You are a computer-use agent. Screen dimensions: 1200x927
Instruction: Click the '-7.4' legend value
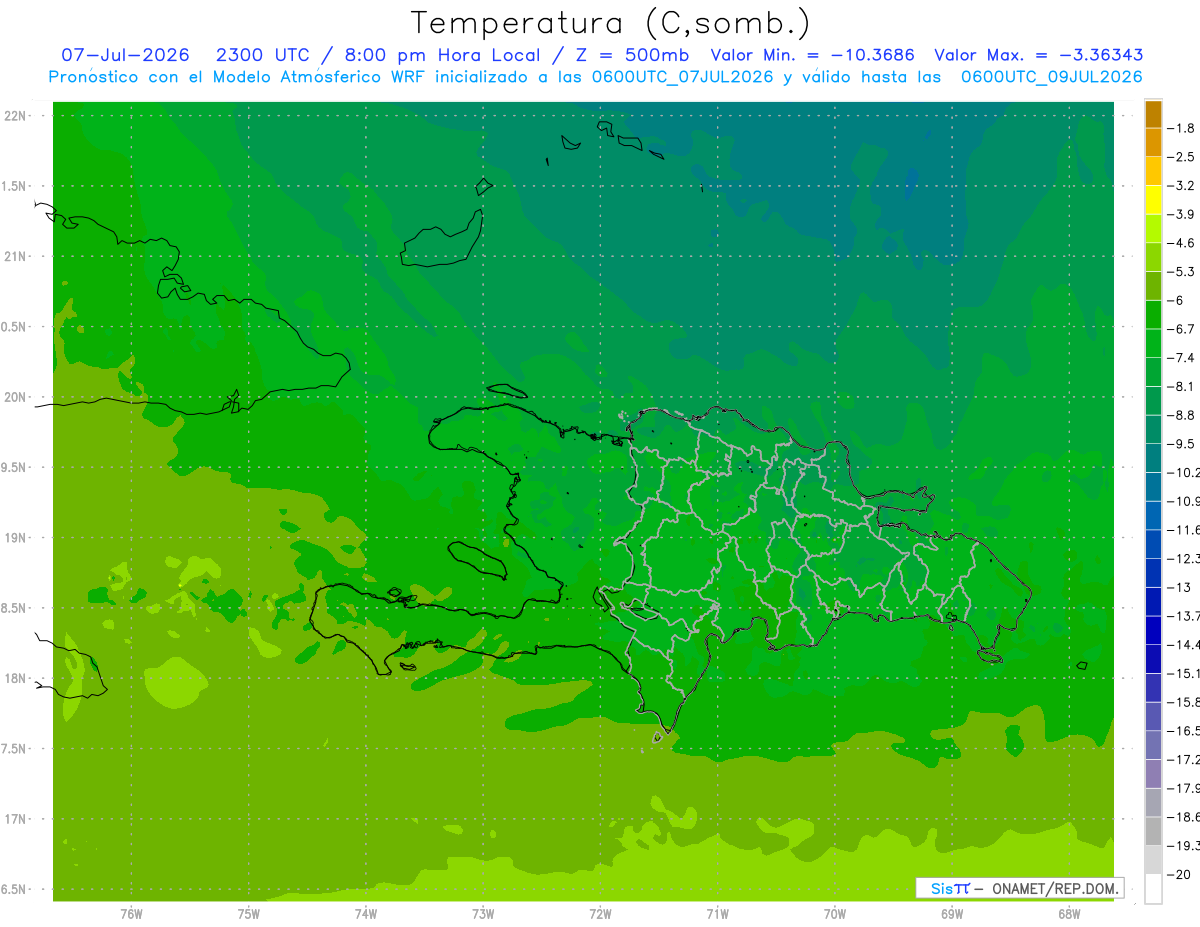coord(1182,358)
